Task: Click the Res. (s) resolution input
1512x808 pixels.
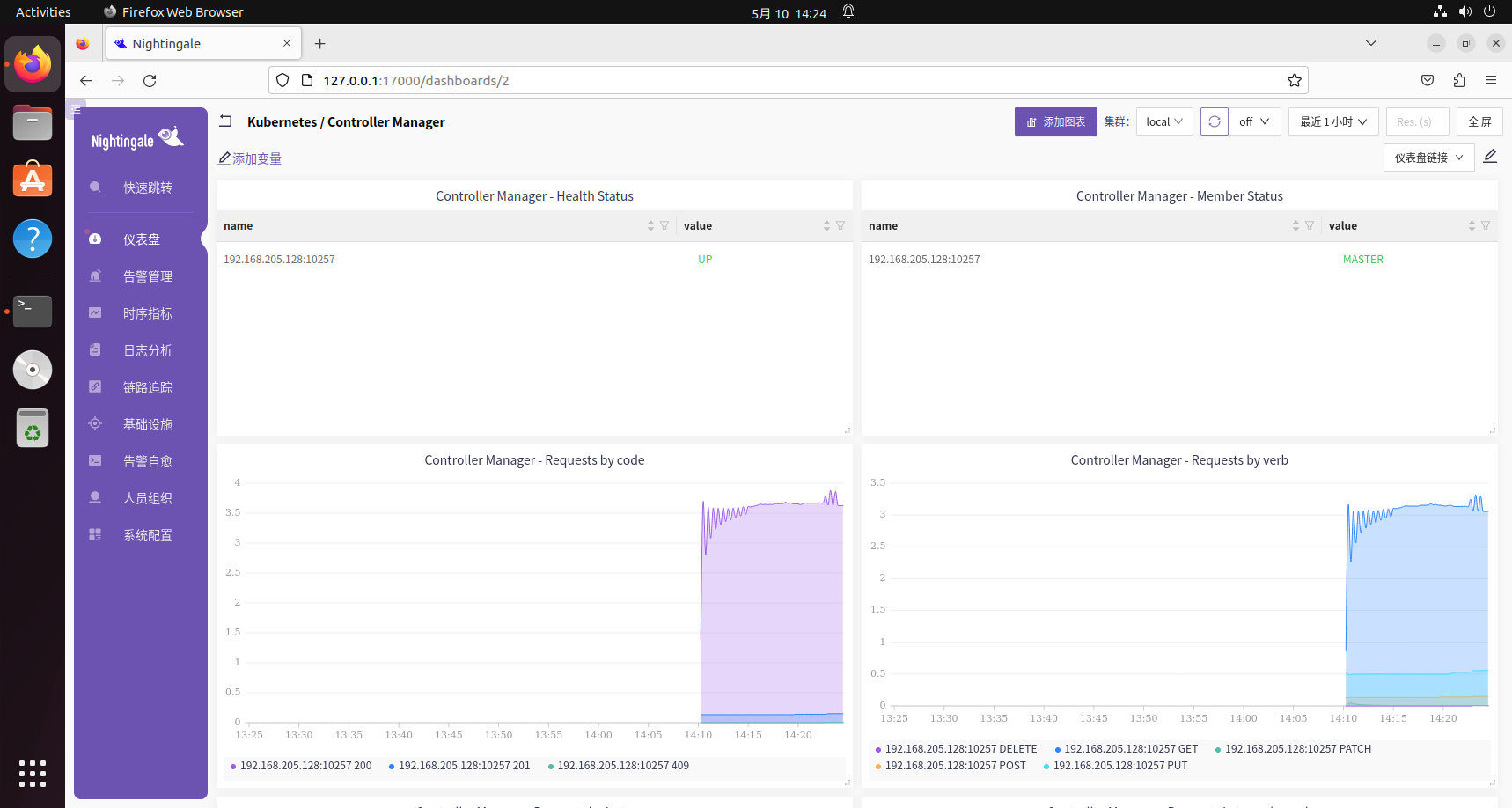Action: tap(1417, 121)
